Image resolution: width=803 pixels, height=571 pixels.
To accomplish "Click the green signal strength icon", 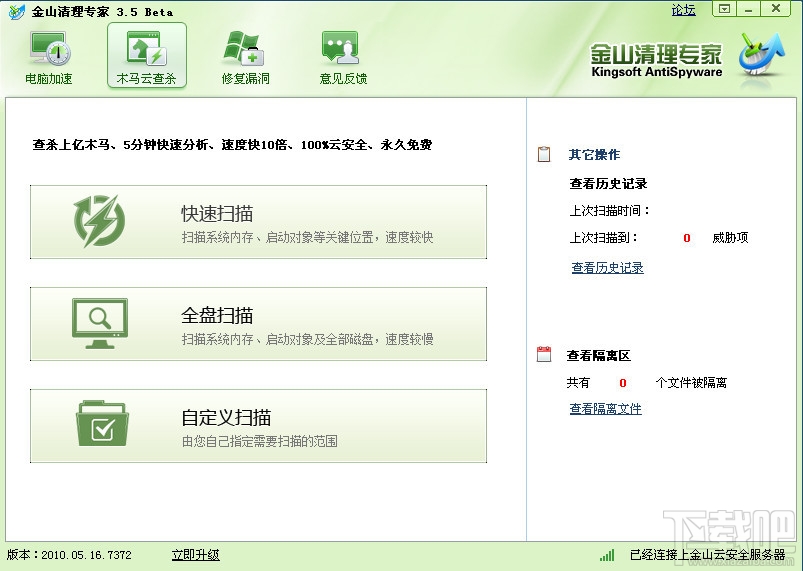I will coord(607,555).
